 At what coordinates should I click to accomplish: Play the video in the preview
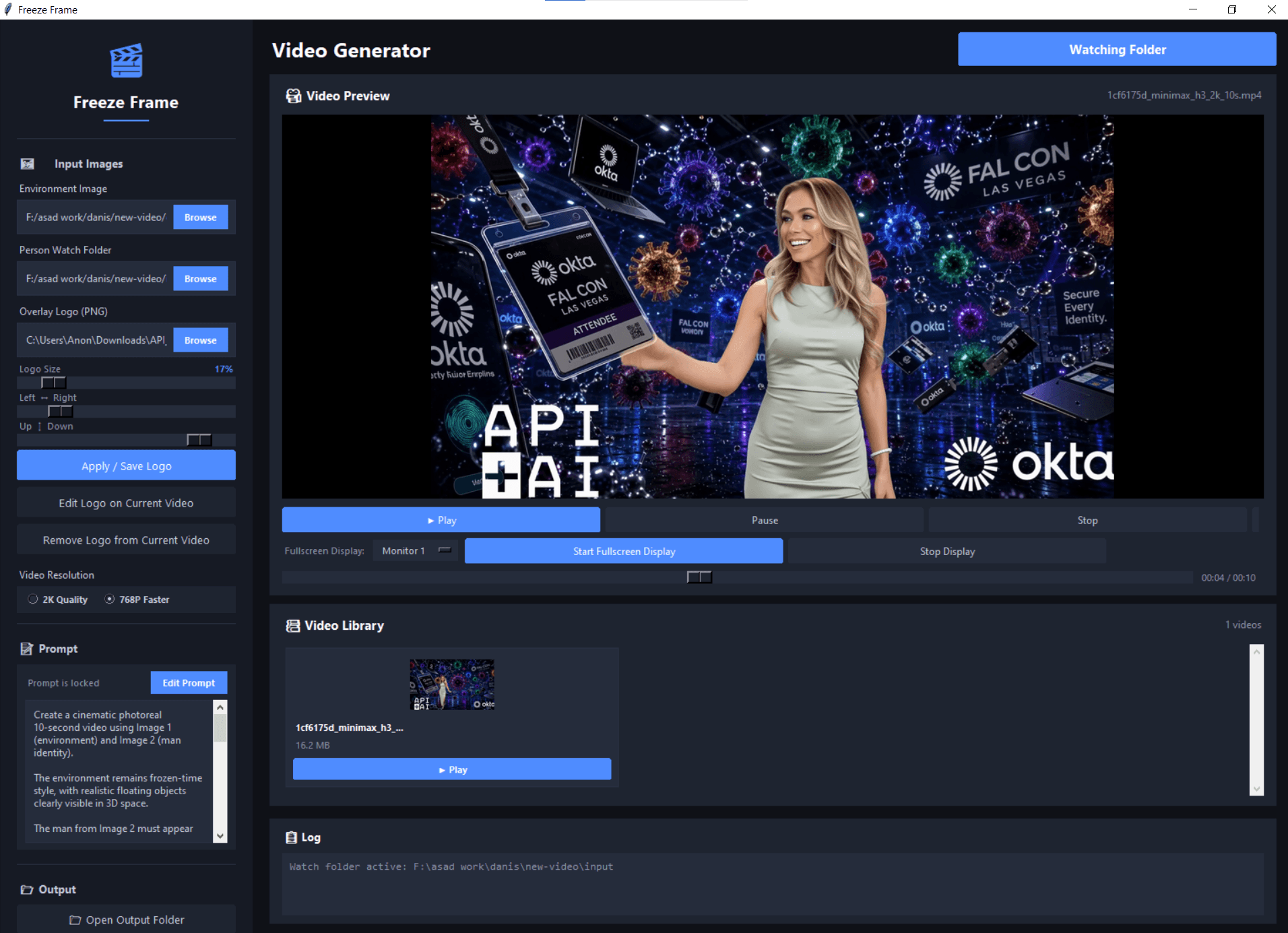[x=441, y=520]
